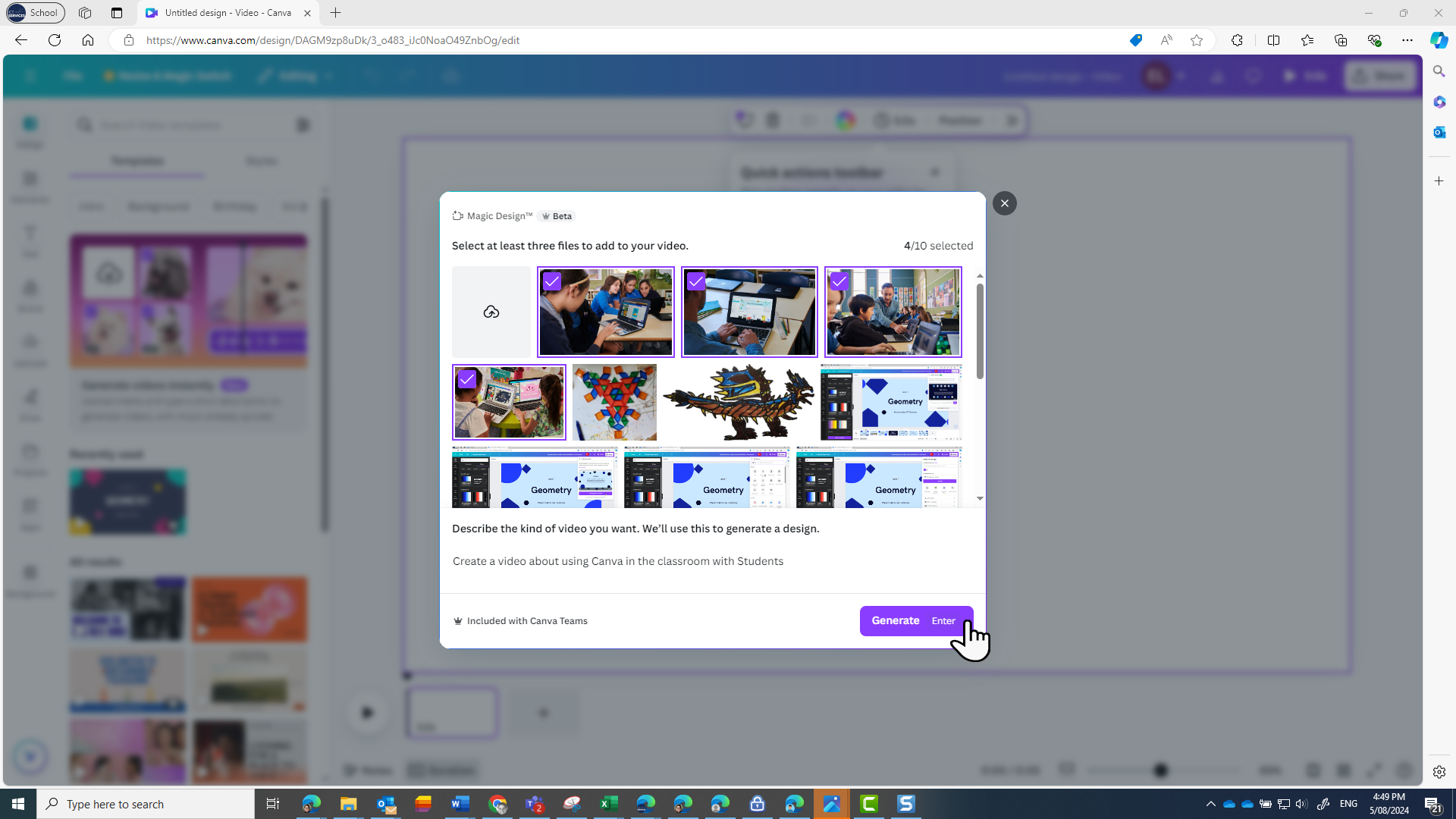Uncheck the colorful classroom laptop photo
Screen dimensions: 1456x819
467,379
